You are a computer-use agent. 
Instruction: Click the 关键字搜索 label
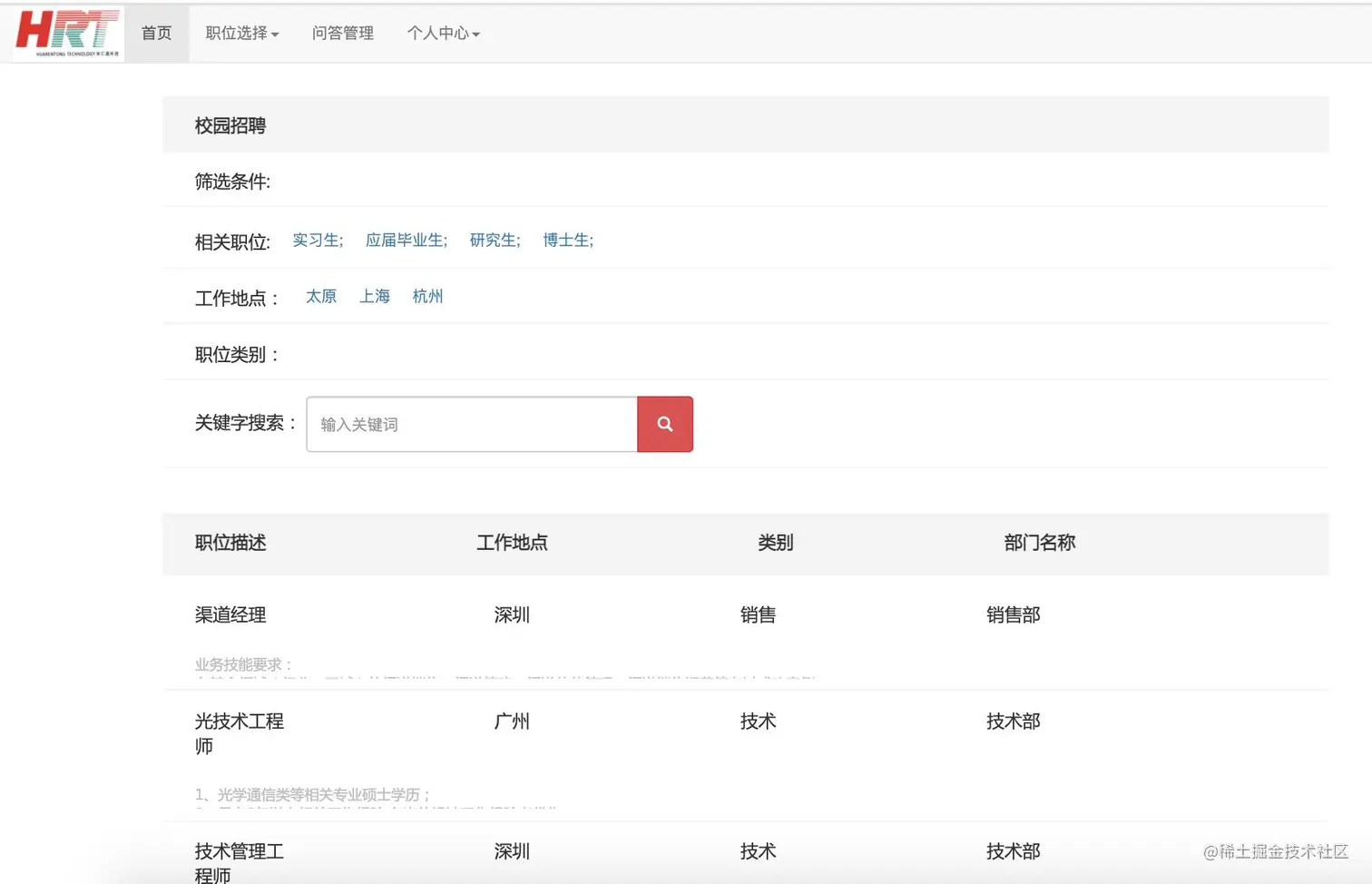pyautogui.click(x=246, y=423)
